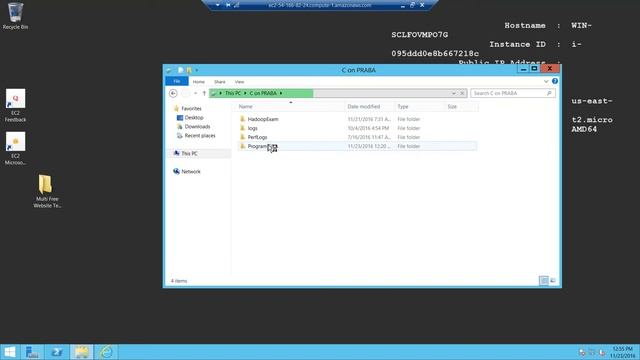The width and height of the screenshot is (640, 360).
Task: Click the HadoopExam folder icon
Action: tap(242, 119)
